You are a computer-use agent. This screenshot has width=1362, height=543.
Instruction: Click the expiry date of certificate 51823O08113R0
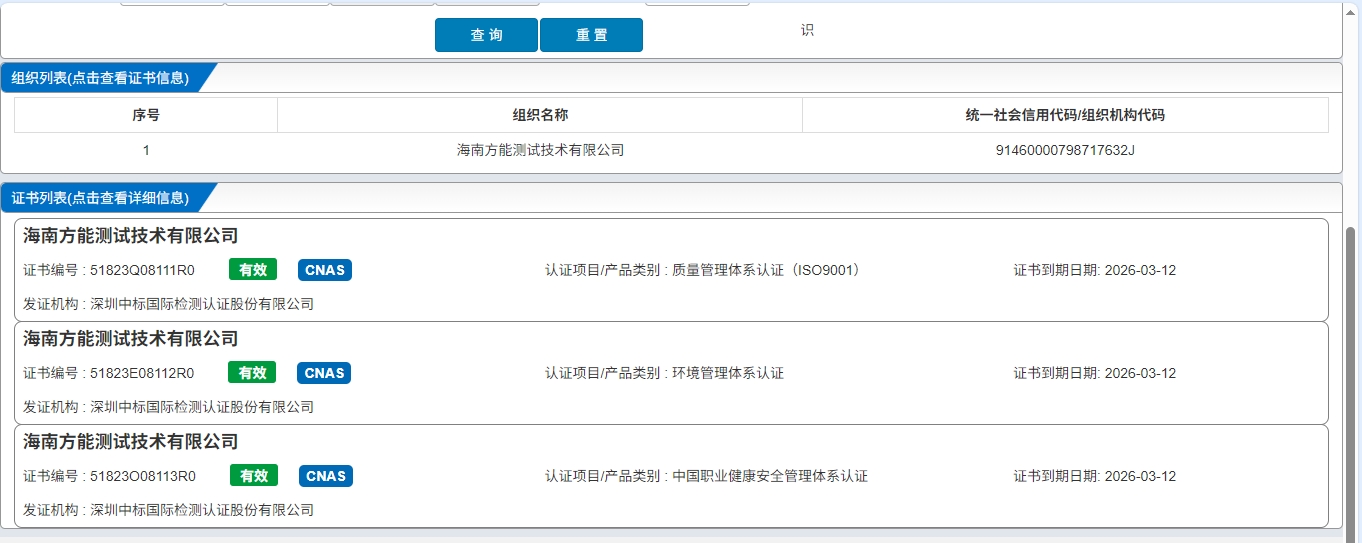[x=1140, y=476]
